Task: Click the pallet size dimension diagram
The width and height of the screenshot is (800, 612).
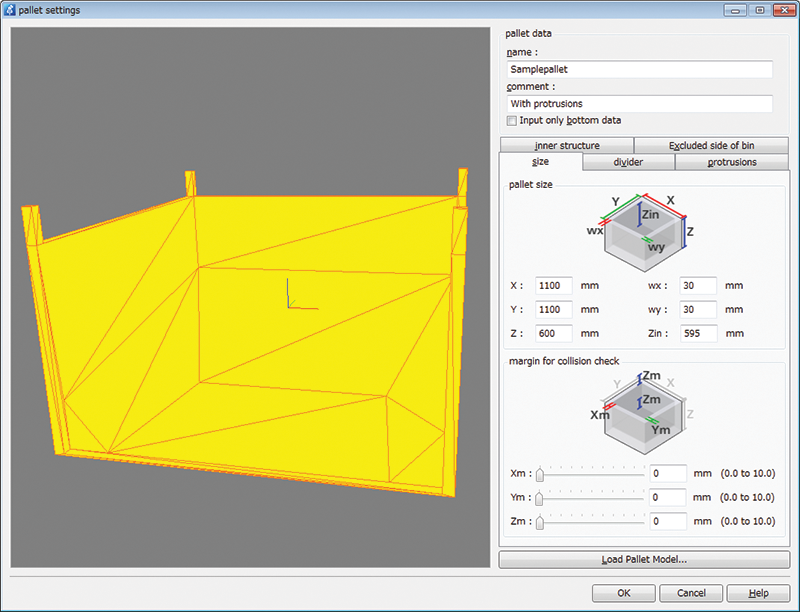Action: 645,230
